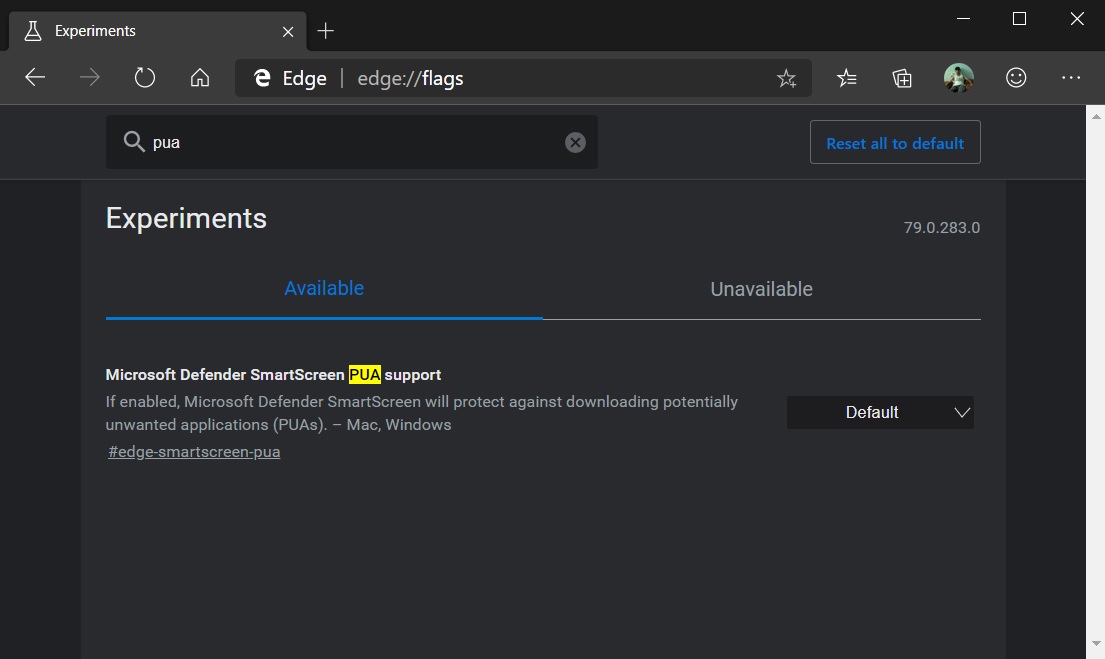Viewport: 1105px width, 659px height.
Task: Open the Default dropdown for PUA support
Action: click(880, 412)
